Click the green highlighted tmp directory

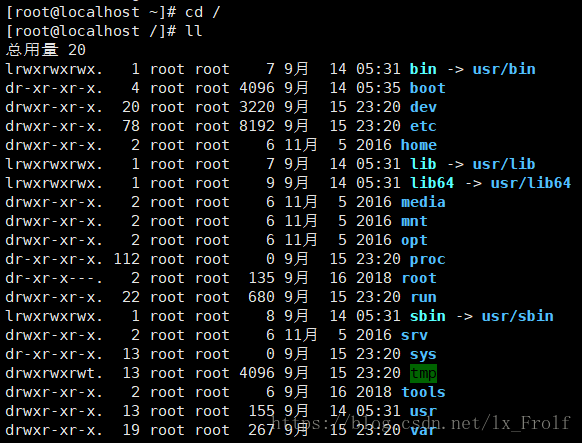[423, 373]
